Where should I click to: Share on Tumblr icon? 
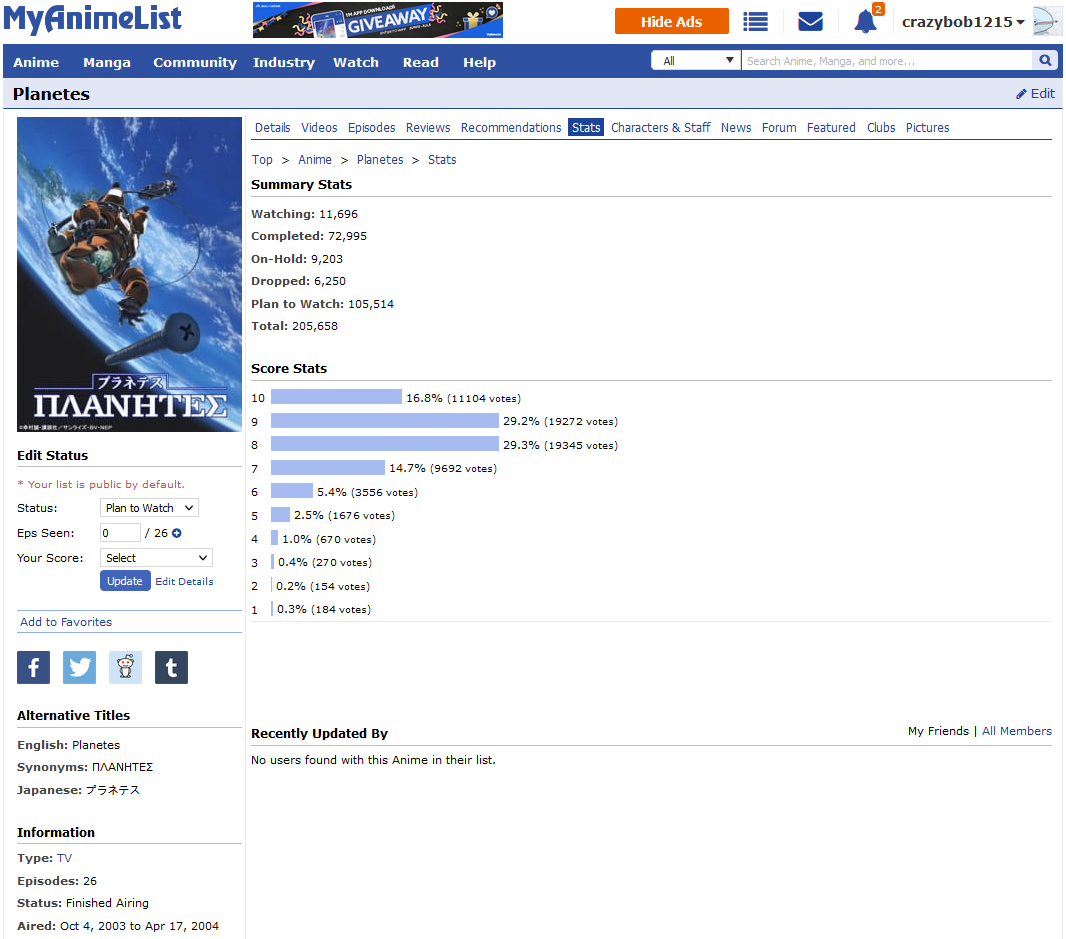tap(171, 667)
